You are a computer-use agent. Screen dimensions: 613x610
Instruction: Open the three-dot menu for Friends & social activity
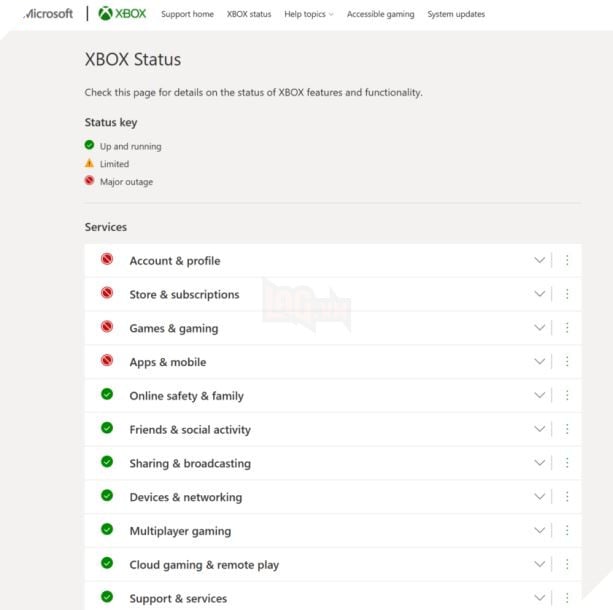pyautogui.click(x=567, y=429)
